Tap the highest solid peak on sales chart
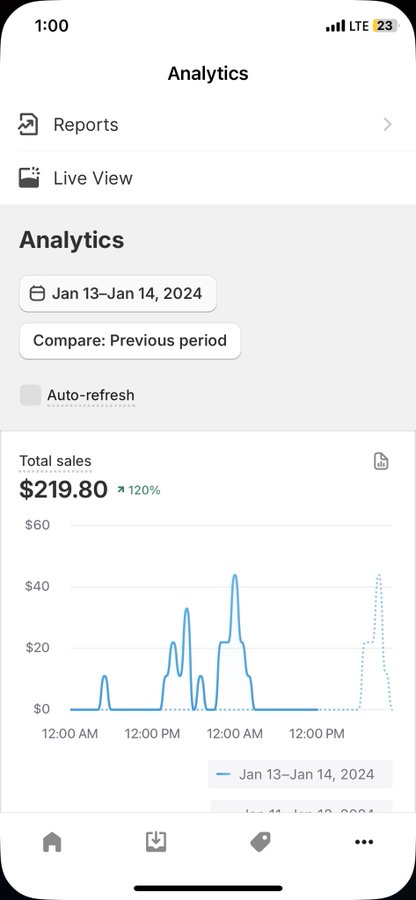 (x=234, y=576)
